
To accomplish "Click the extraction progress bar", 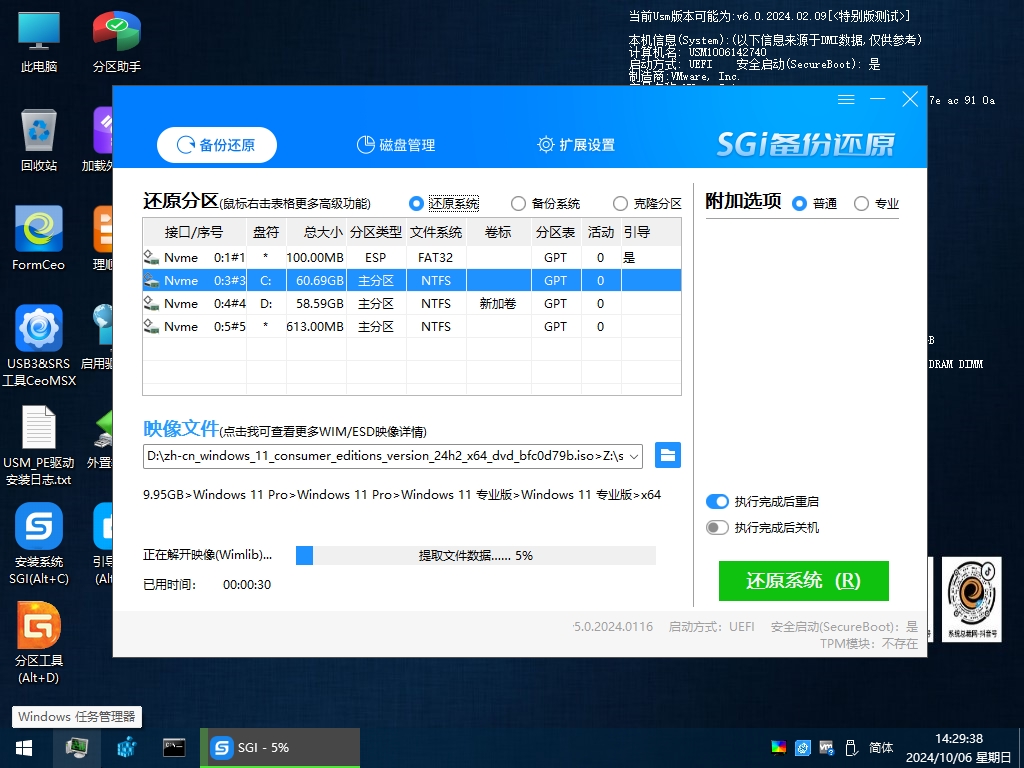I will coord(475,555).
